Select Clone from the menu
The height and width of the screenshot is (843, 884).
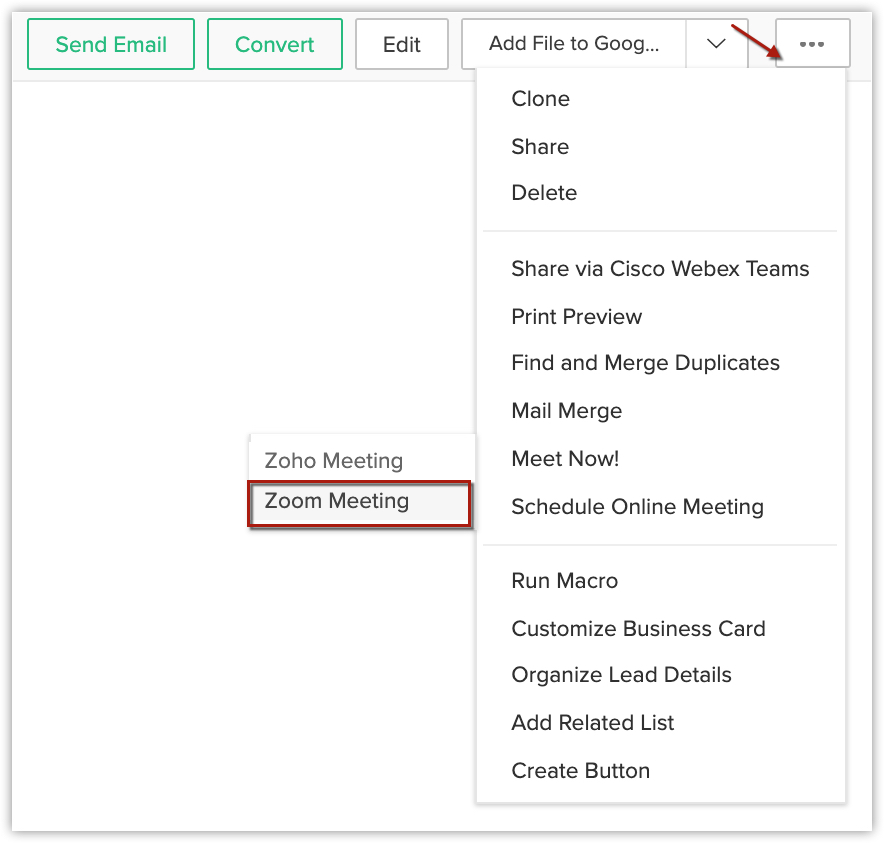540,99
